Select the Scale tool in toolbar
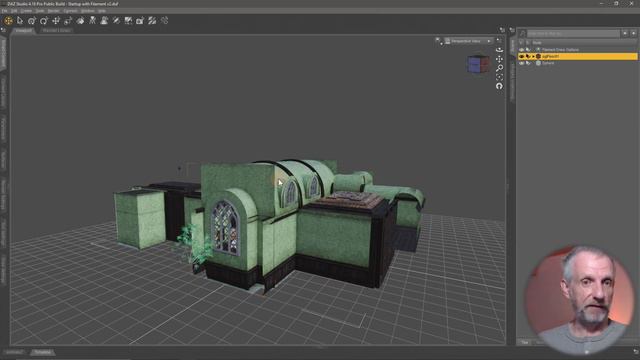The image size is (640, 360). (x=68, y=20)
